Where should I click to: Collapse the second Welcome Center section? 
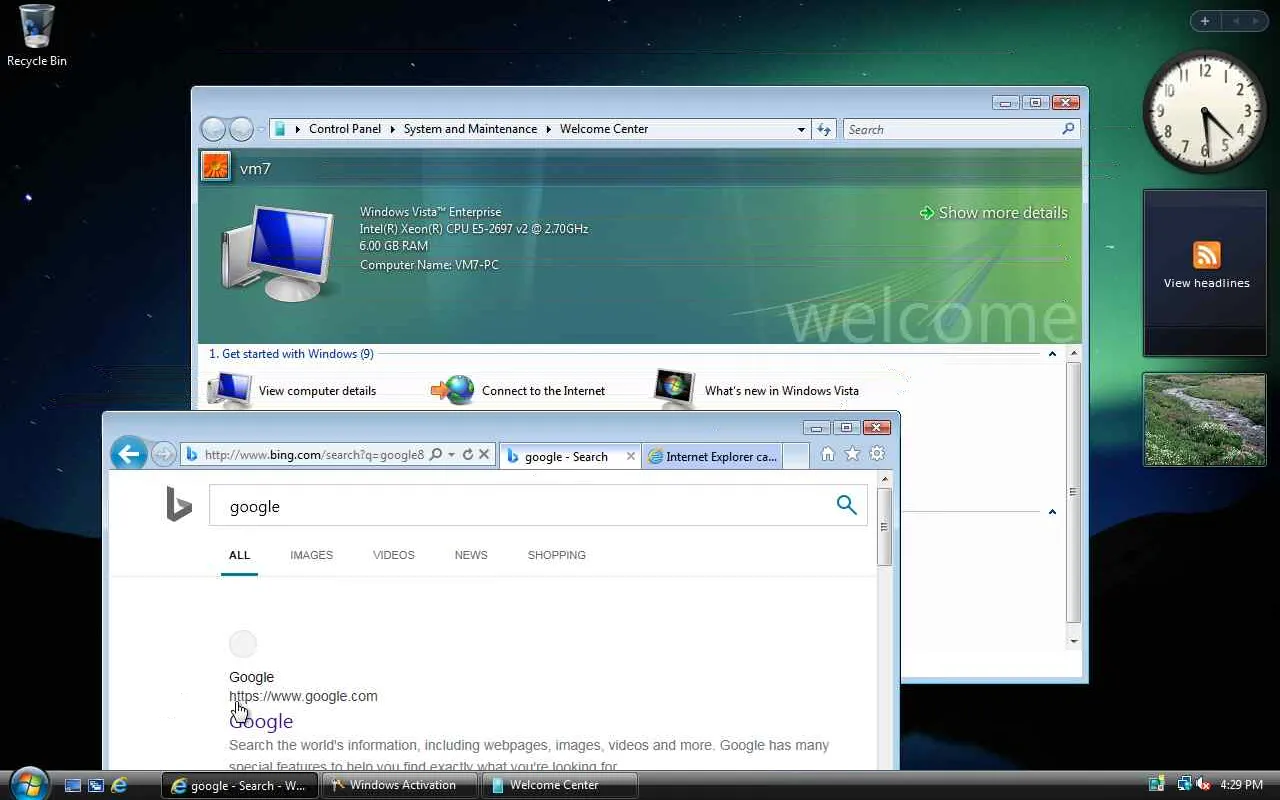click(1052, 512)
